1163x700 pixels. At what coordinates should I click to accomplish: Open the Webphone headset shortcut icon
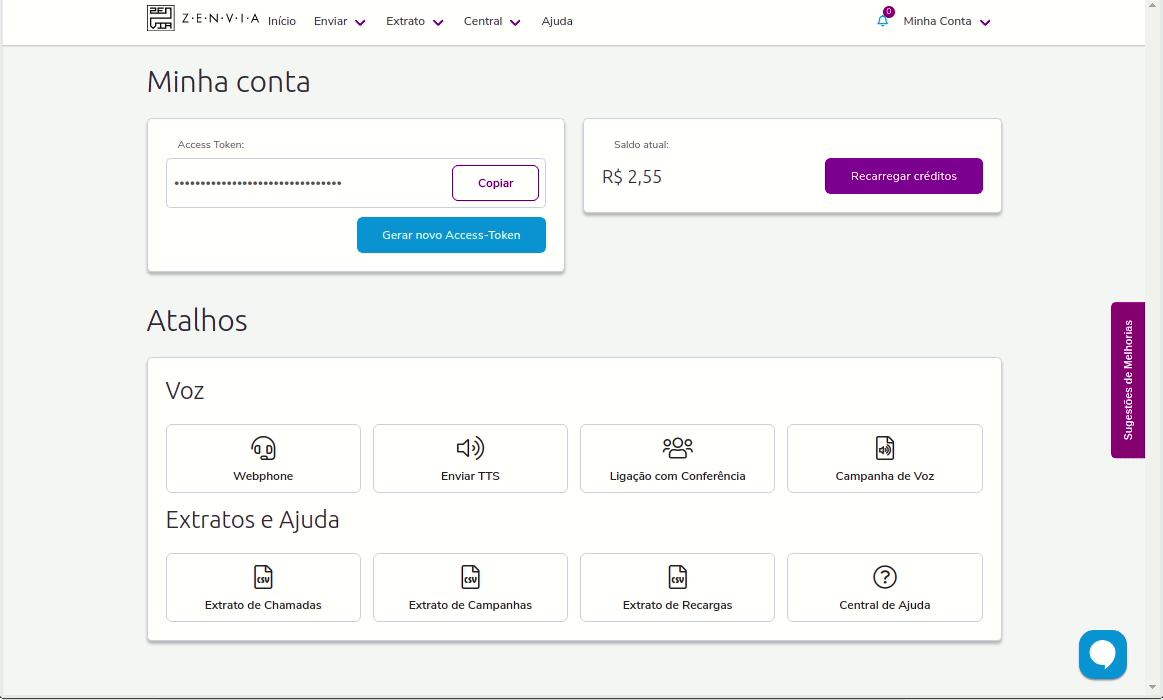pos(263,448)
